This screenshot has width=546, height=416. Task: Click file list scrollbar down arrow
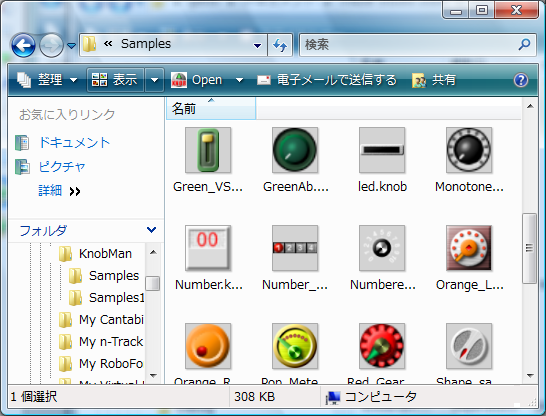click(x=530, y=375)
